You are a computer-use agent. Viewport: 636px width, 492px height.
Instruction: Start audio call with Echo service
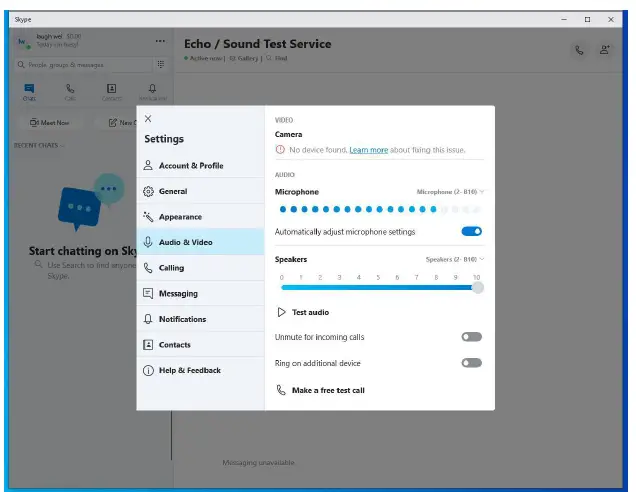[x=579, y=50]
